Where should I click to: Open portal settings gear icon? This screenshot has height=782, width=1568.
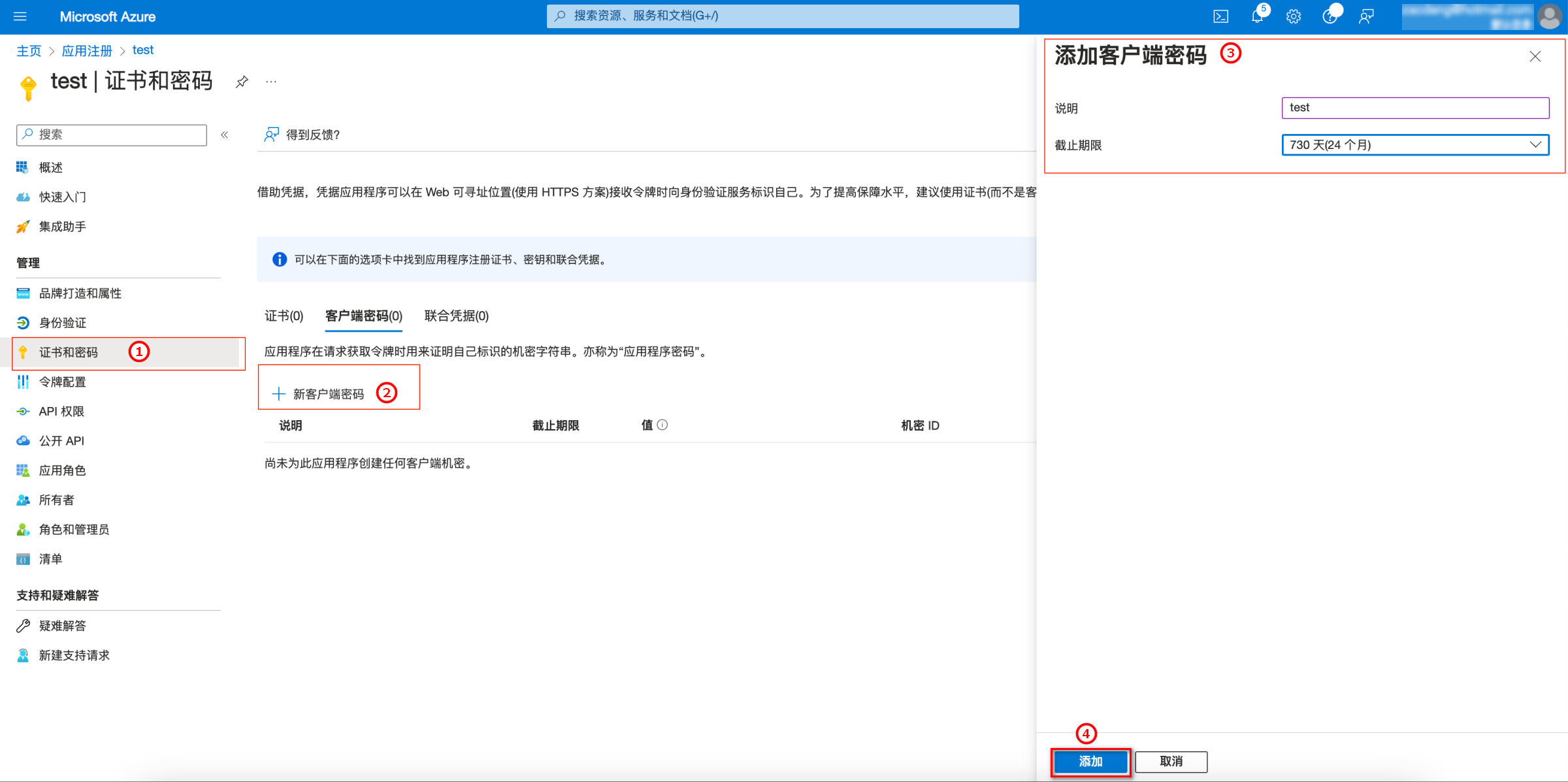(1293, 16)
